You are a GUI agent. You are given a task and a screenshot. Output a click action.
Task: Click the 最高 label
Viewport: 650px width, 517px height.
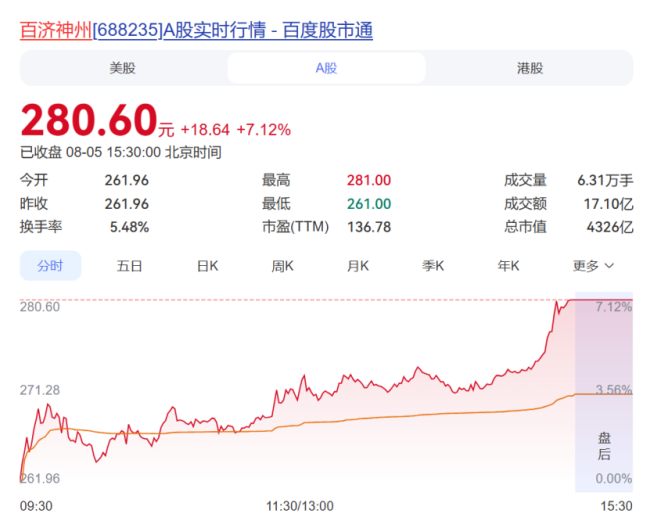tap(276, 180)
